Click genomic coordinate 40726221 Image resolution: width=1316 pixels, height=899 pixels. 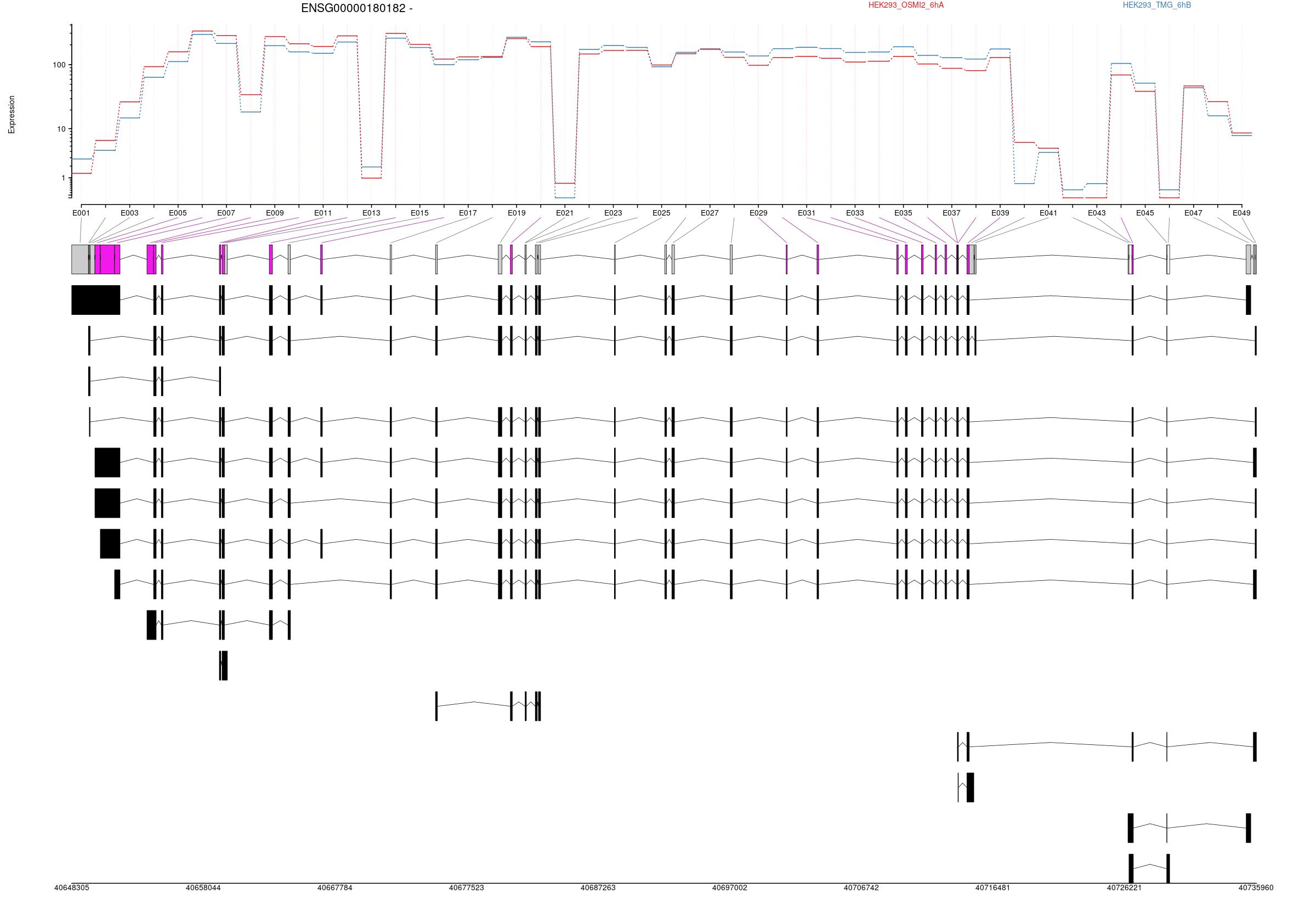pos(1125,887)
